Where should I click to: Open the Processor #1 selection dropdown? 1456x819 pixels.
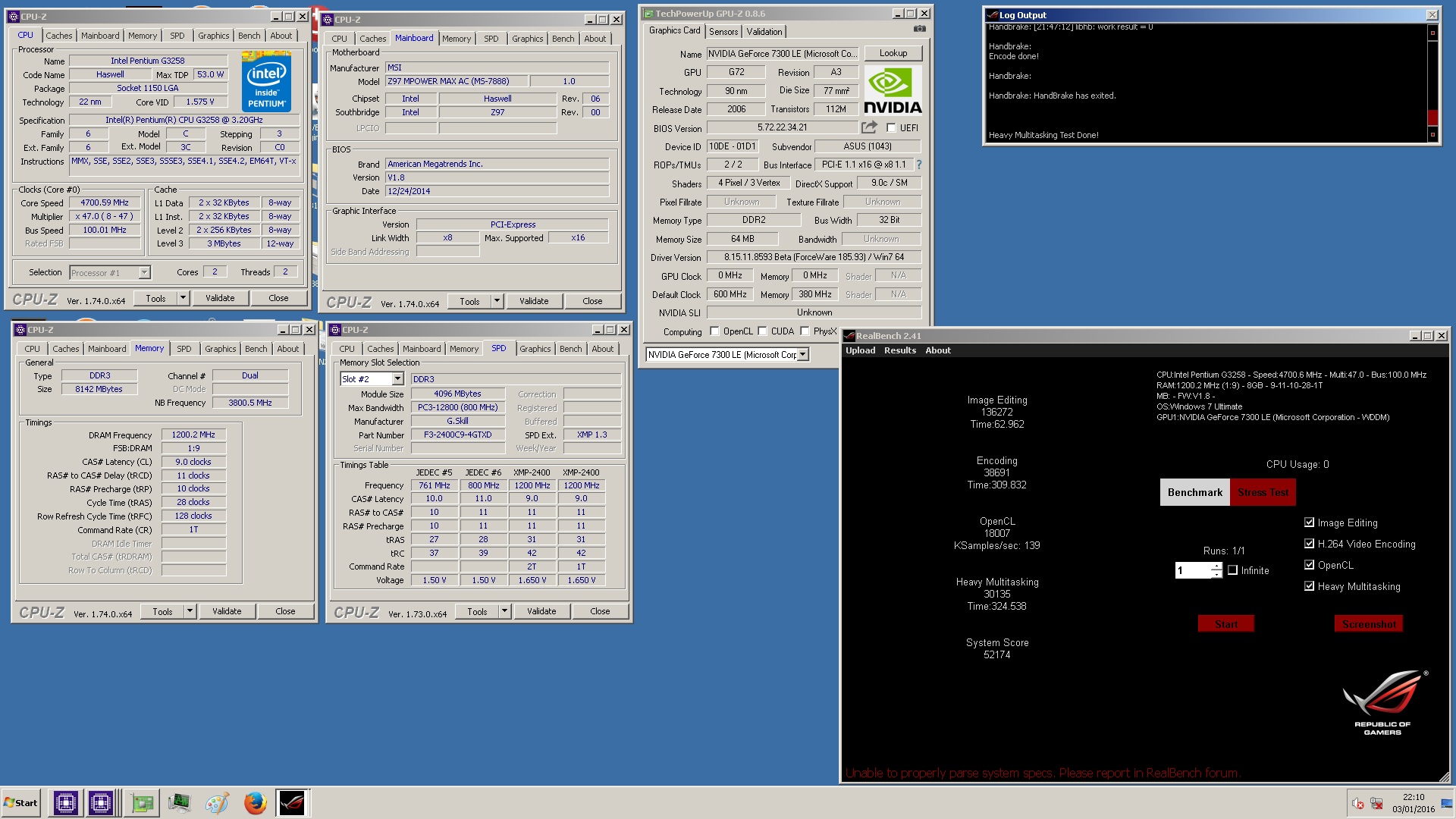(144, 272)
